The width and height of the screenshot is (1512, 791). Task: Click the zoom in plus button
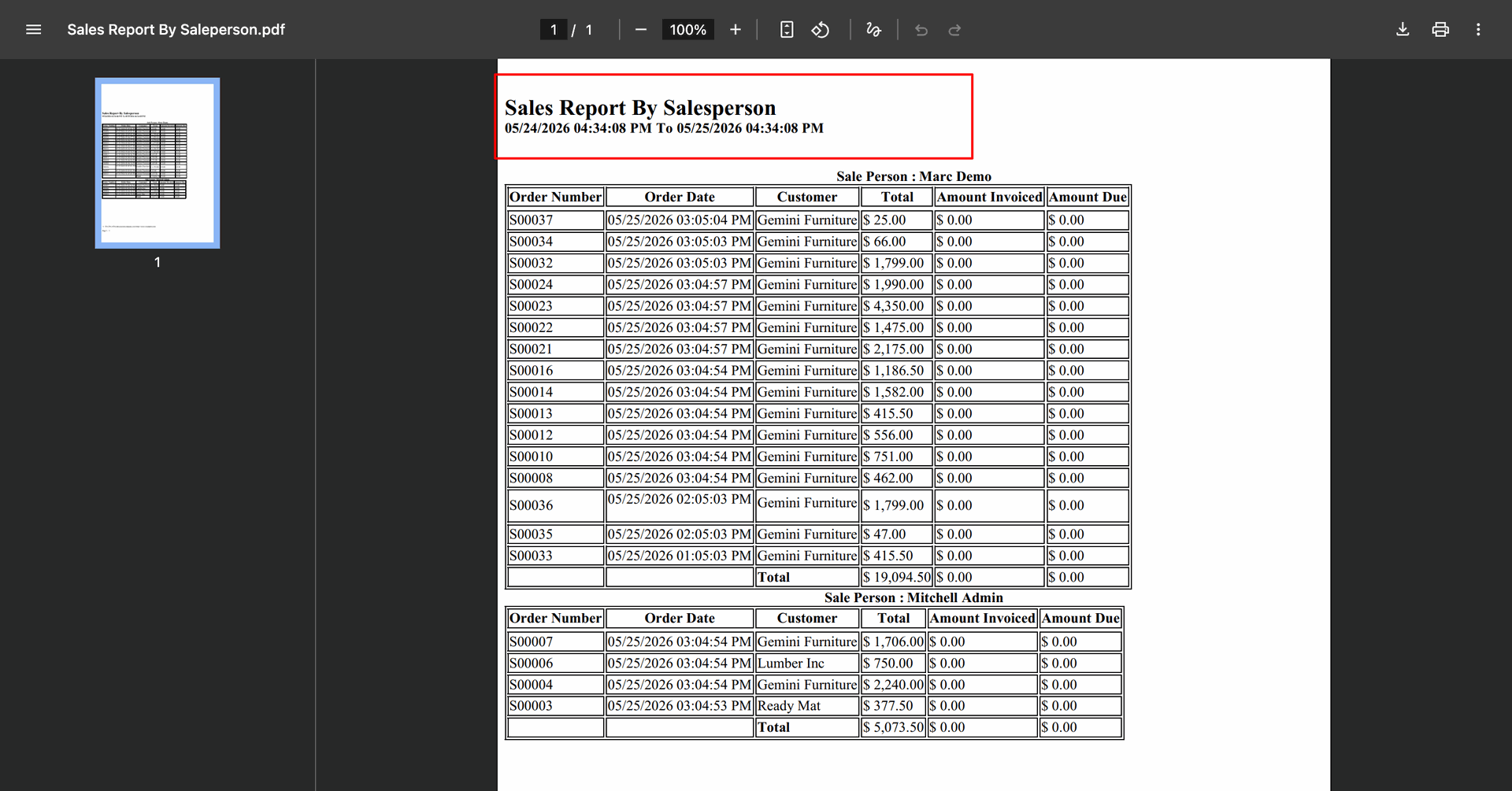click(736, 30)
